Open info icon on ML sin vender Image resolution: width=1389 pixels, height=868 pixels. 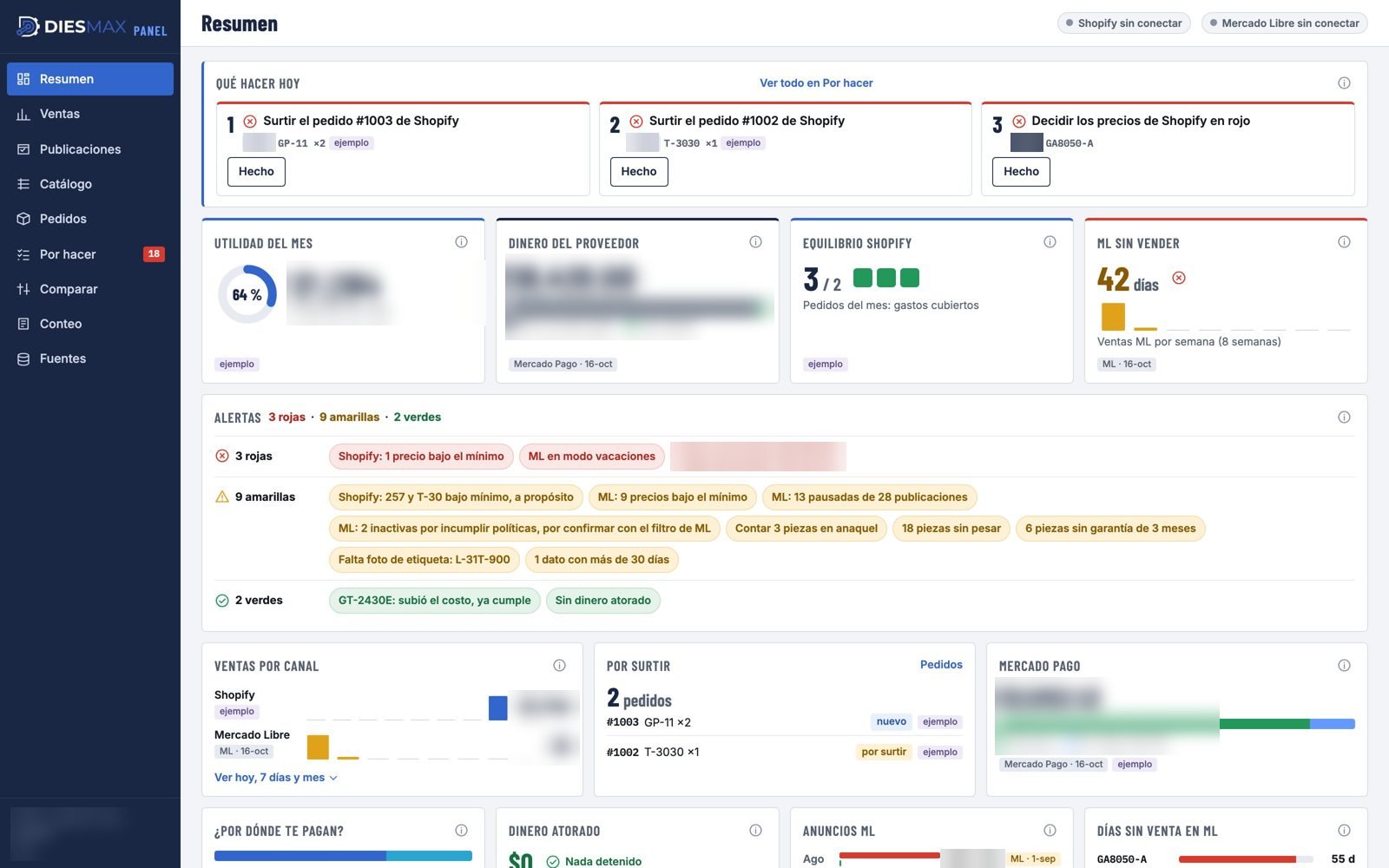[x=1344, y=242]
